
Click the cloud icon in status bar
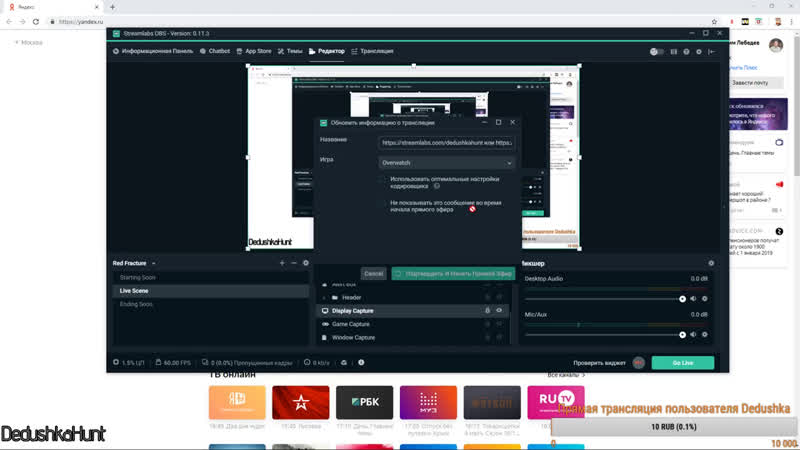click(344, 363)
